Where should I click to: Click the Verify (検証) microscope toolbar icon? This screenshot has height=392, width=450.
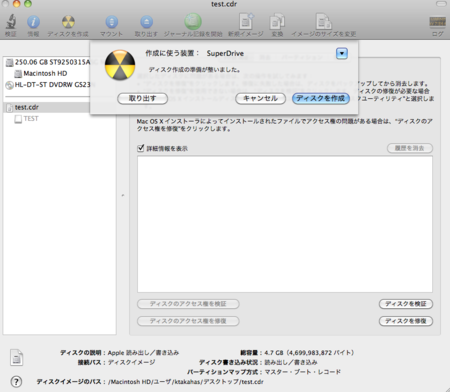[11, 22]
